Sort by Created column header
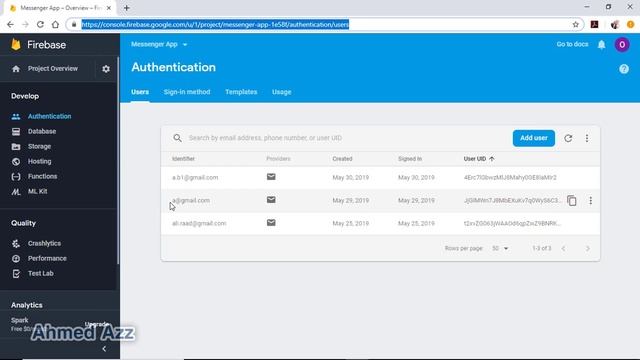The image size is (640, 360). pyautogui.click(x=342, y=159)
